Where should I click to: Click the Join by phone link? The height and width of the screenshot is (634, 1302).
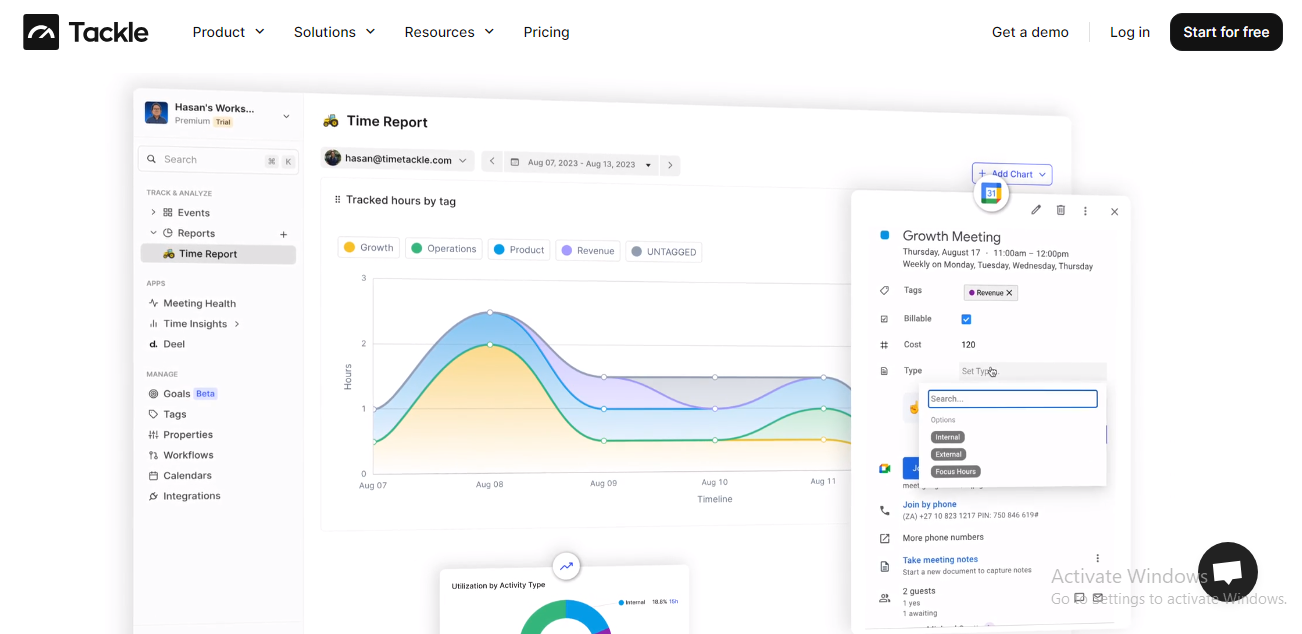pyautogui.click(x=929, y=505)
